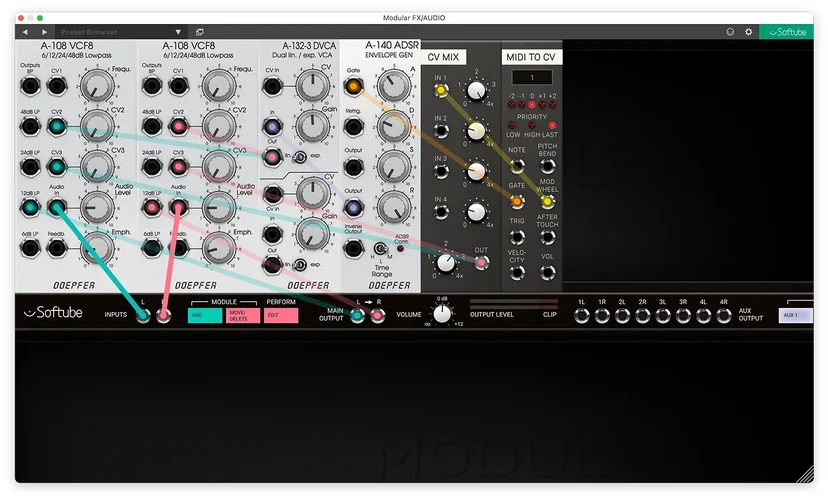Click the 48dB LP jack on left VCF8
The width and height of the screenshot is (828, 500).
30,126
